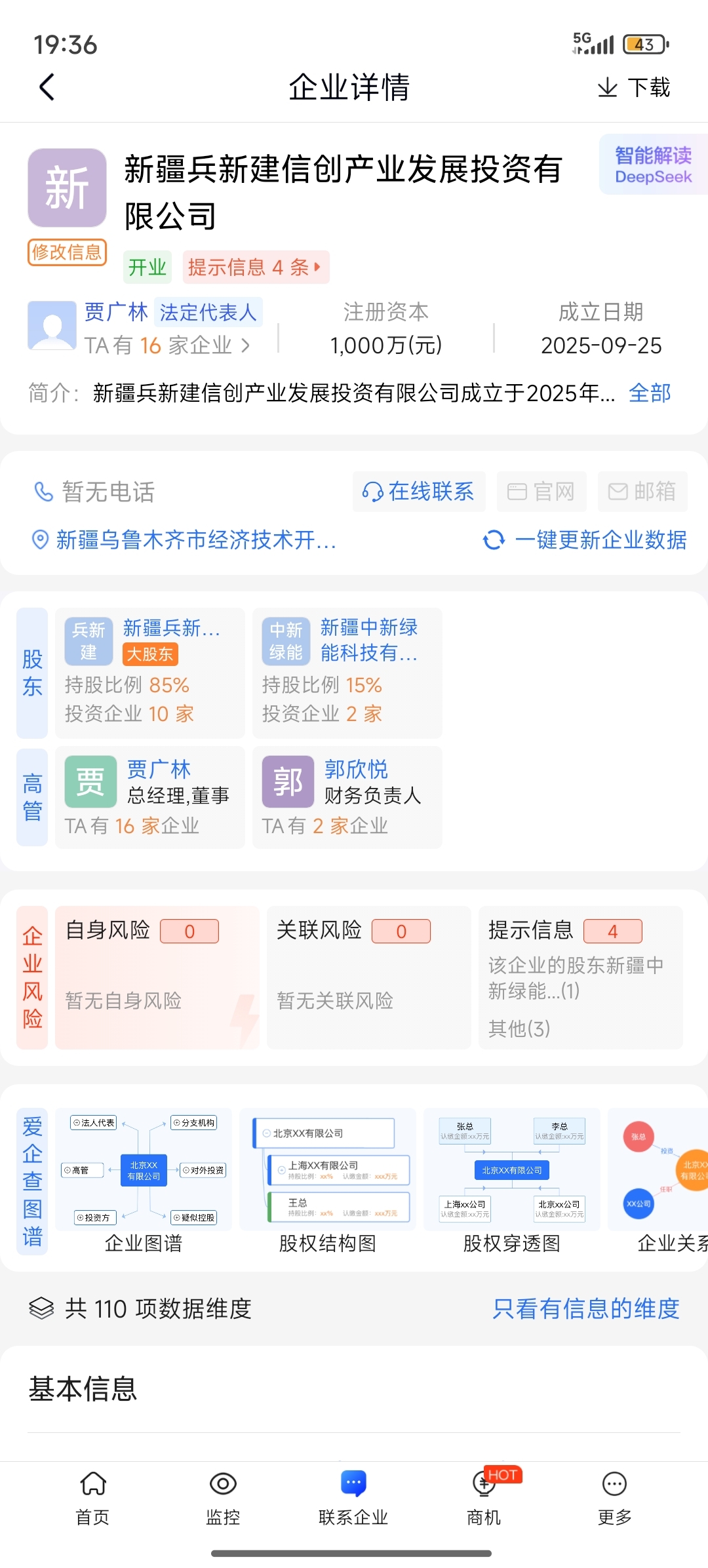Tap the 邮箱 email button

click(642, 492)
